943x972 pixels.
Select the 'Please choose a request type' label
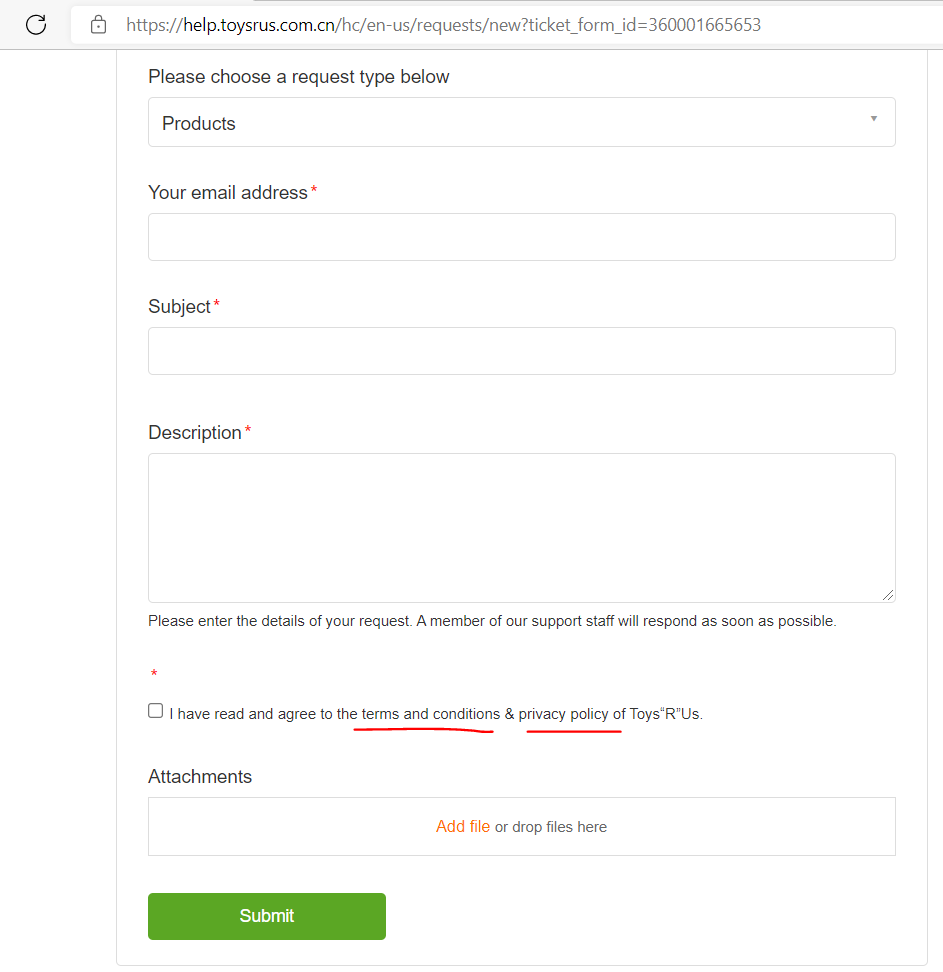coord(298,76)
